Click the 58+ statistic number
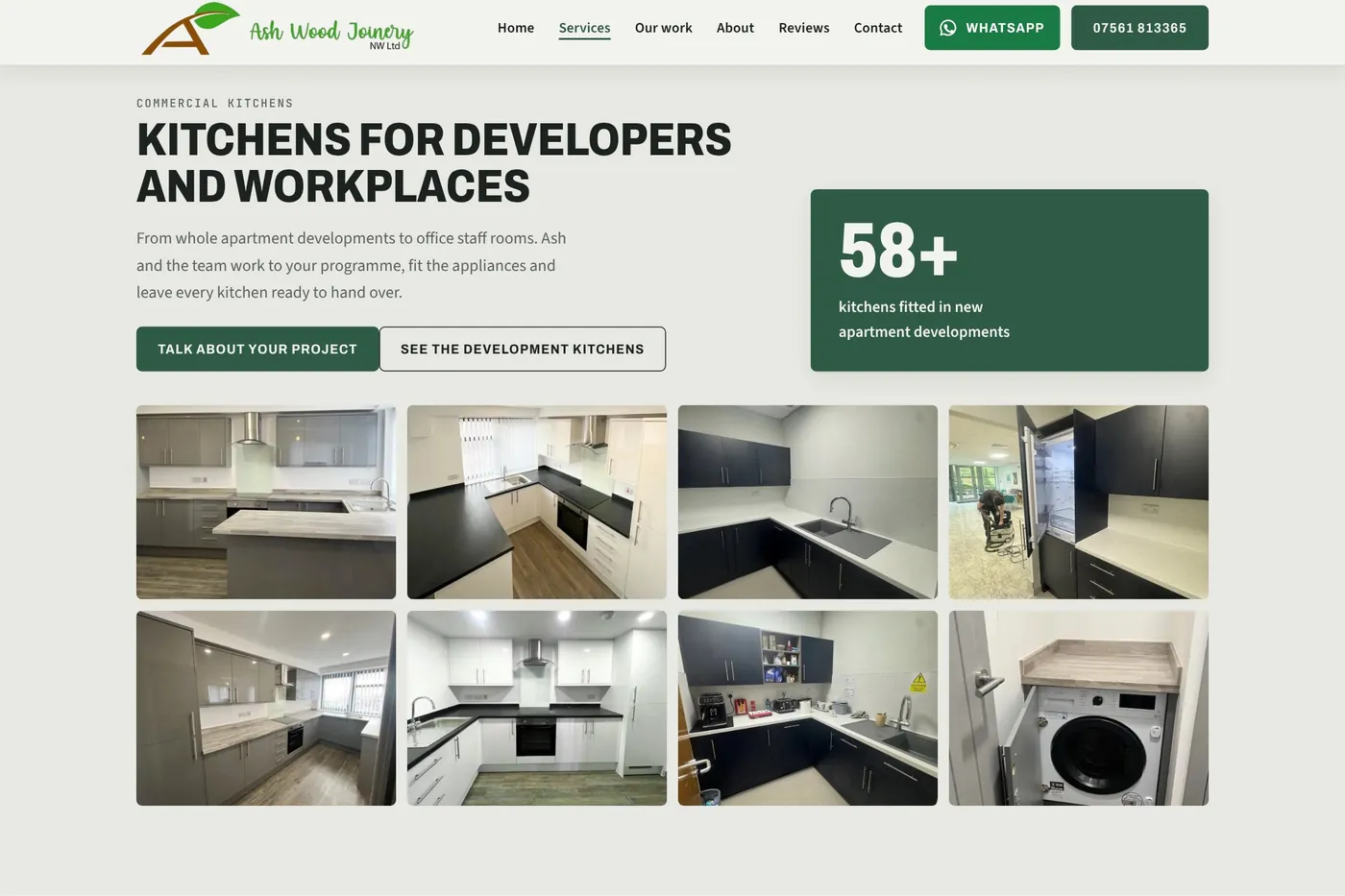 click(x=898, y=251)
